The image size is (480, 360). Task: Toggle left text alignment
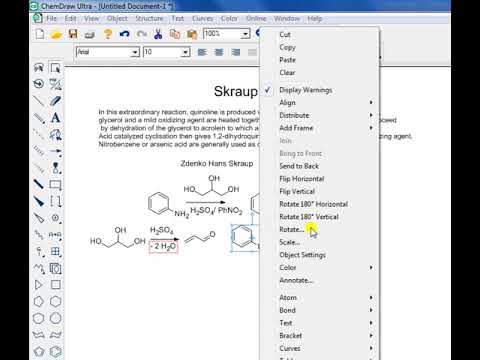[x=202, y=52]
